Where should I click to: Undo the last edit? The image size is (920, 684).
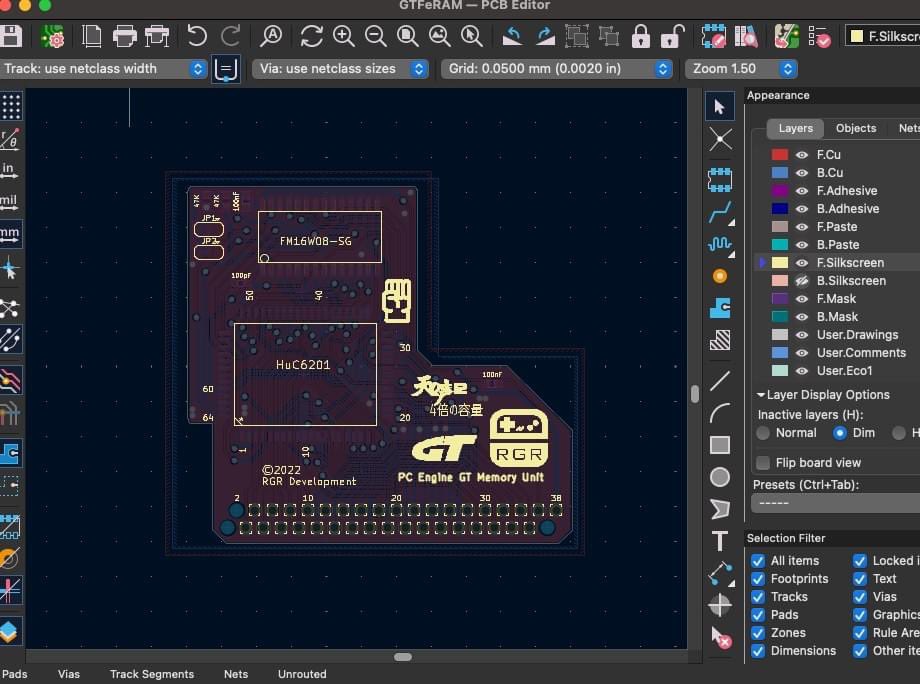point(197,36)
